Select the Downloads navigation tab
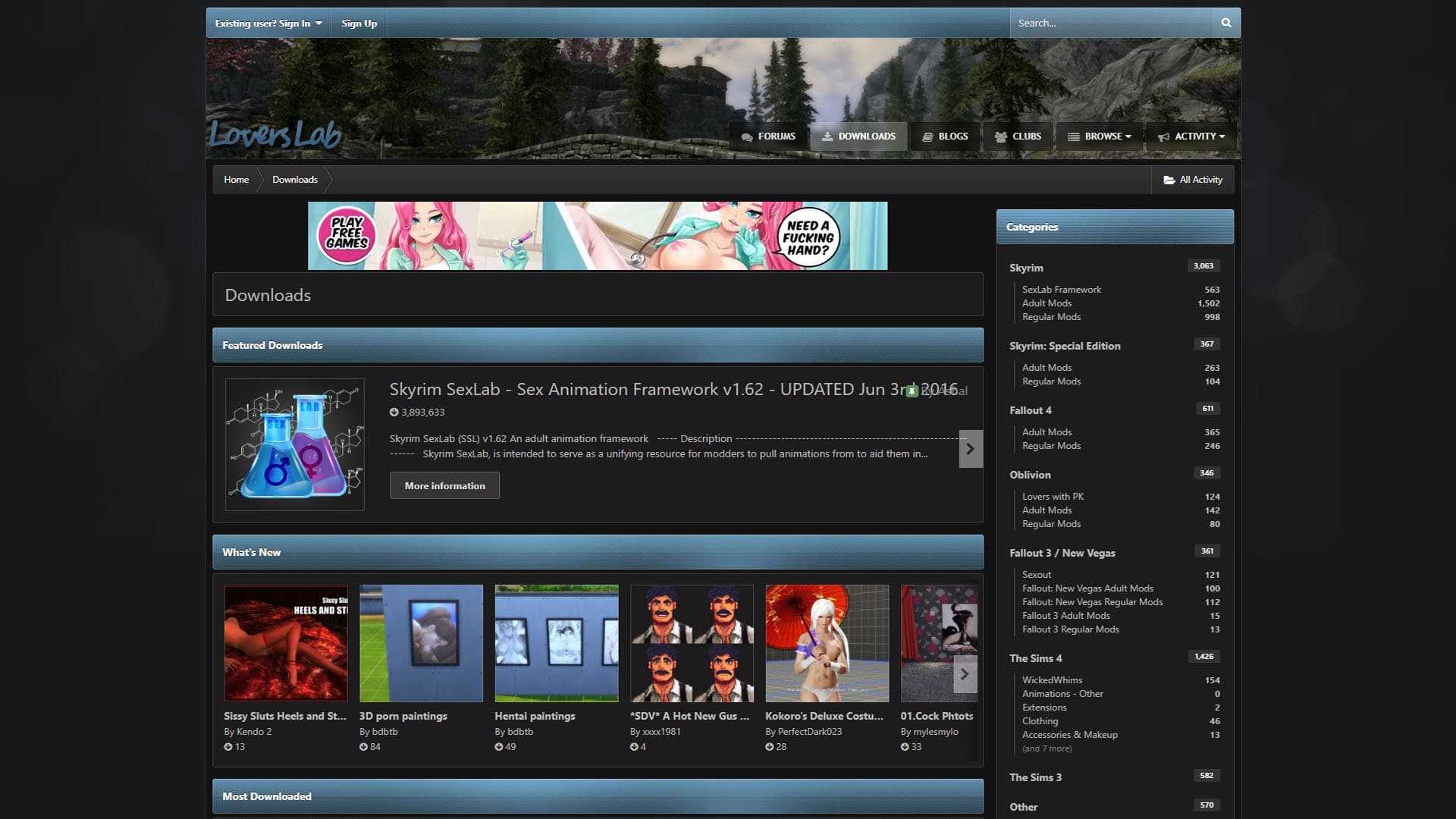The height and width of the screenshot is (819, 1456). [858, 136]
